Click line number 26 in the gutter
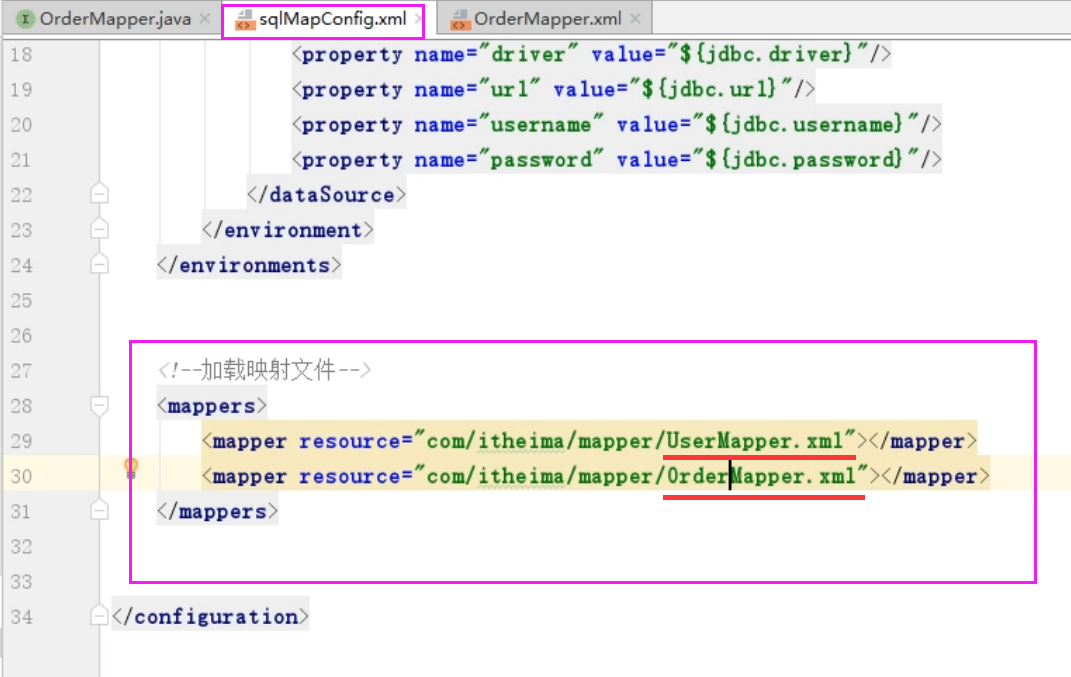Screen dimensions: 1071x677 pyautogui.click(x=21, y=335)
